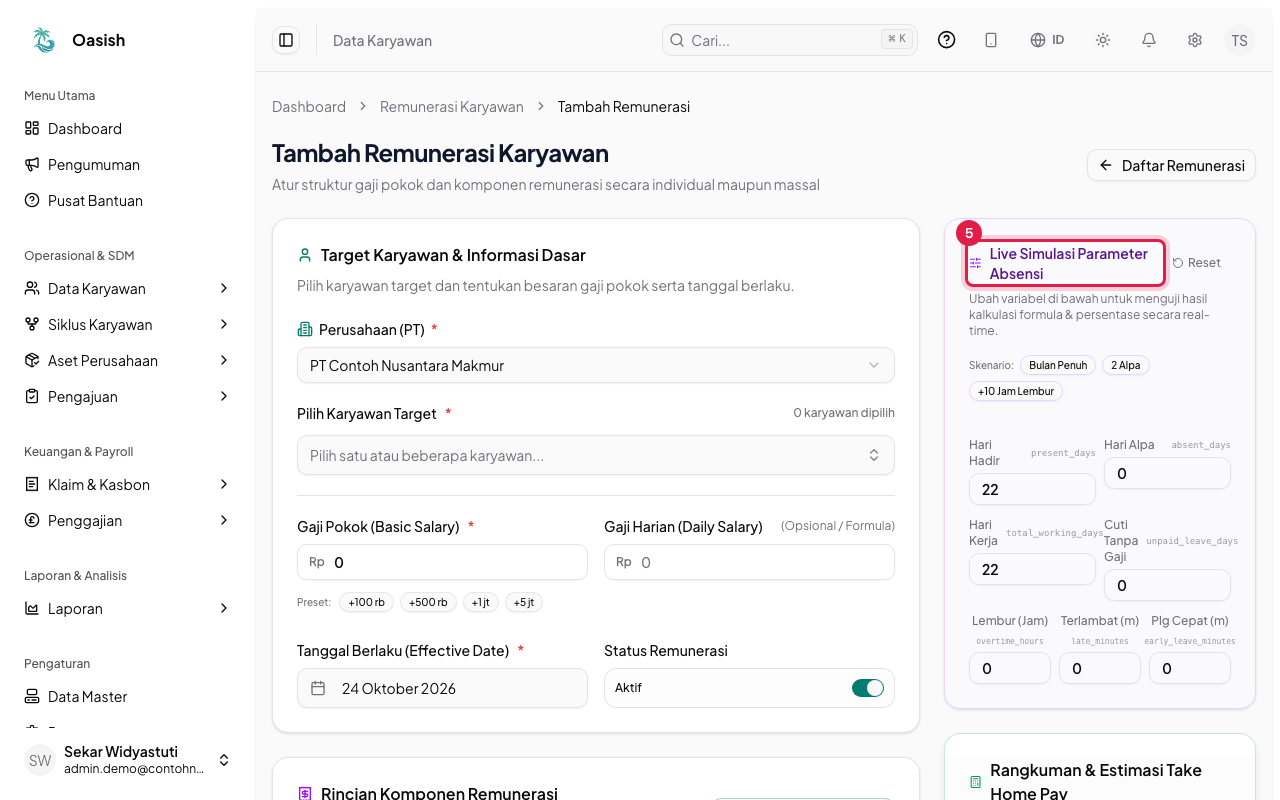The image size is (1280, 800).
Task: Apply the +500 rb salary preset
Action: pyautogui.click(x=428, y=602)
